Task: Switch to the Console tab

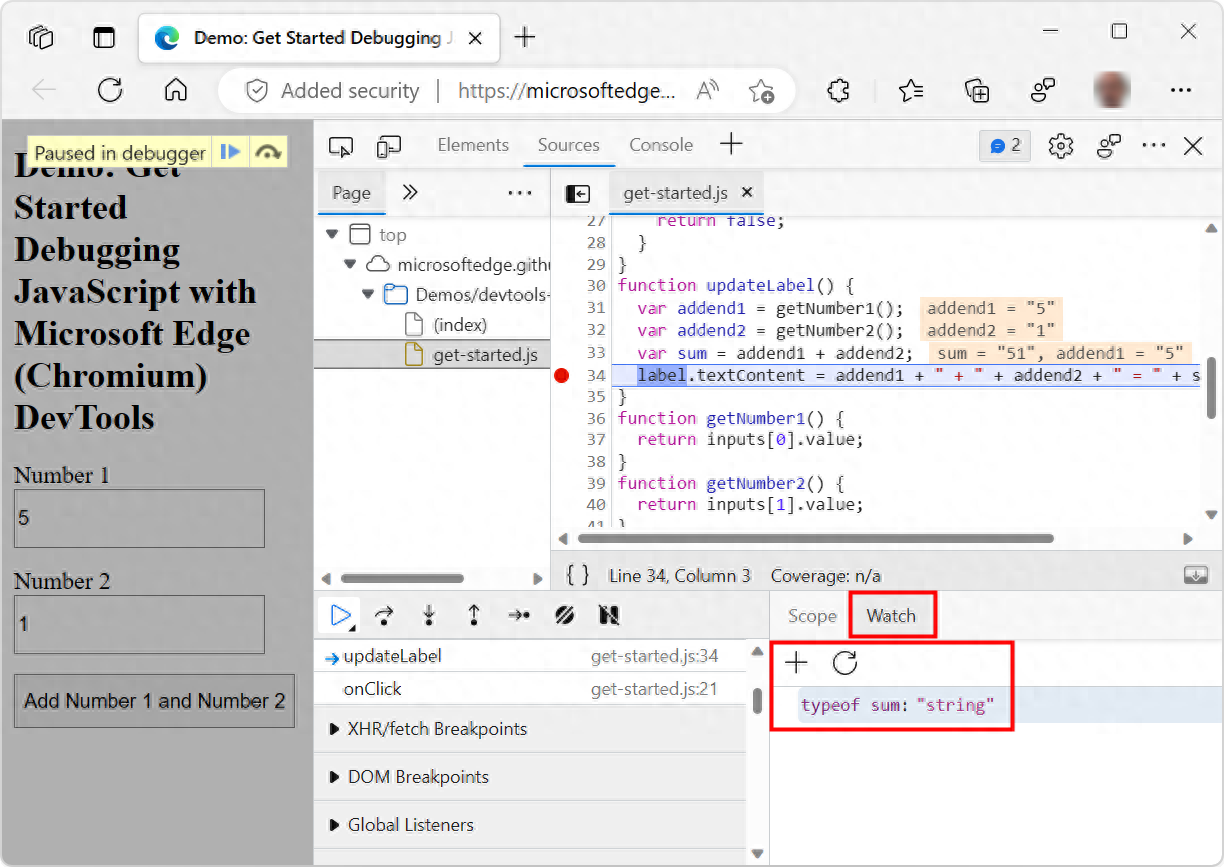Action: (x=661, y=145)
